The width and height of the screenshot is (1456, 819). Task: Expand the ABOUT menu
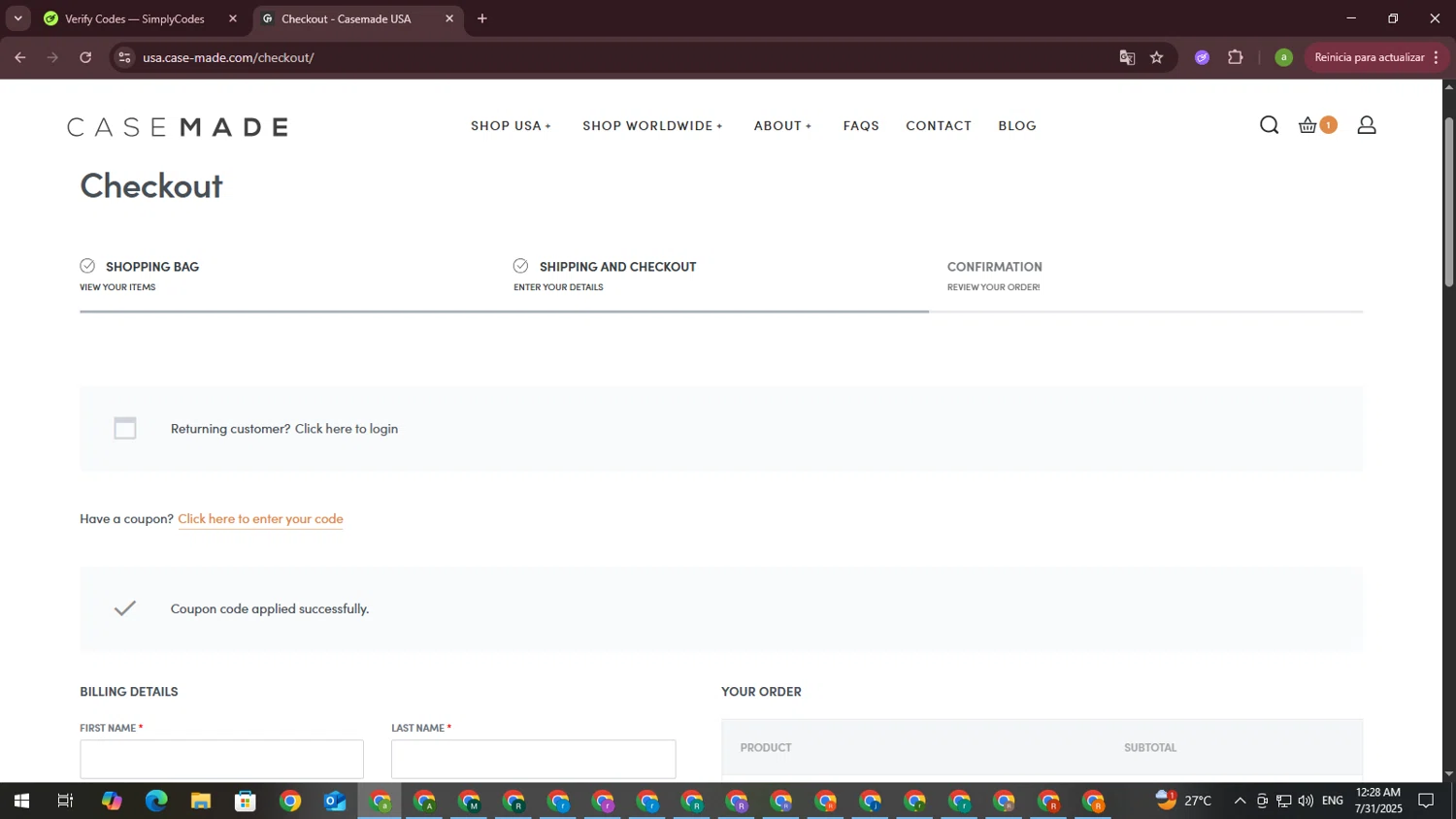pos(782,126)
